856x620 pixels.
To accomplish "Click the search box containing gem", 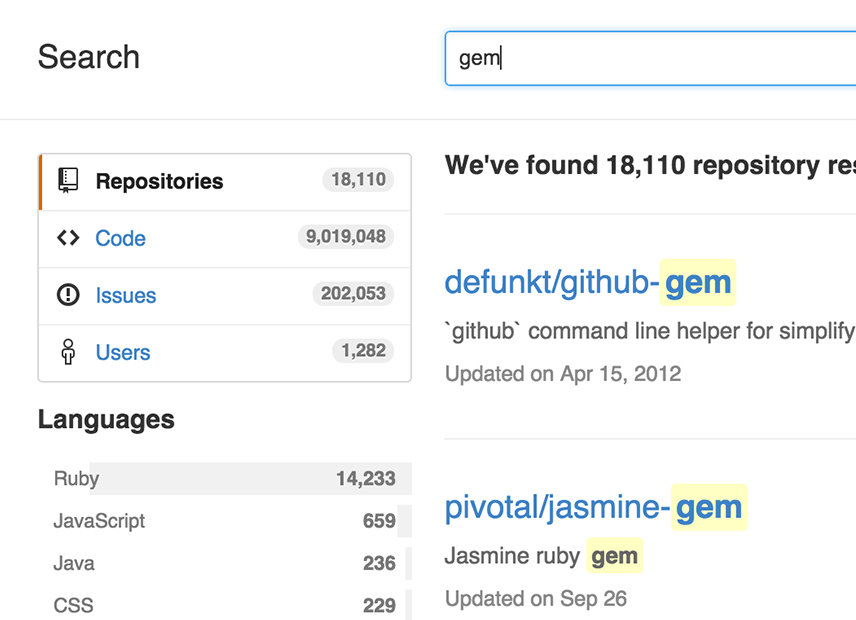I will click(x=650, y=58).
